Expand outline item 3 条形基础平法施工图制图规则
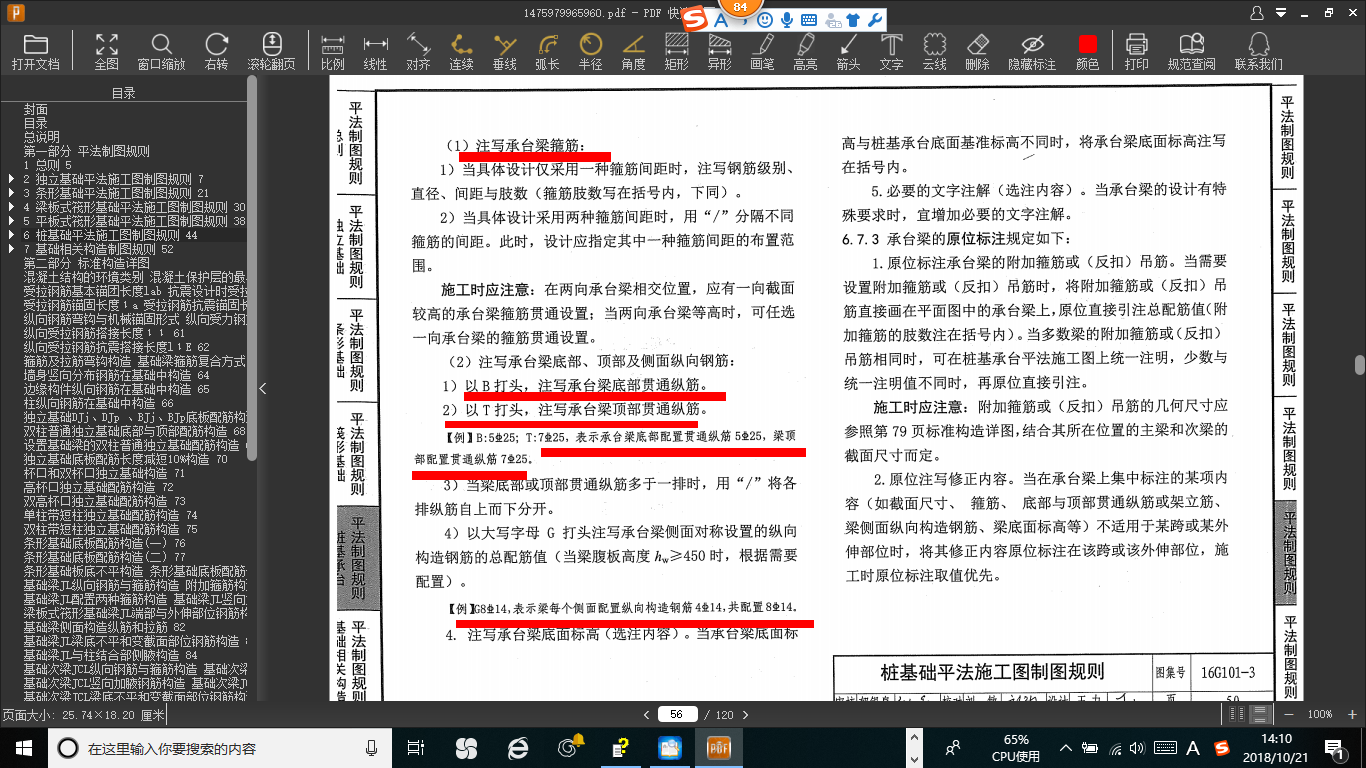This screenshot has height=768, width=1366. (x=11, y=193)
